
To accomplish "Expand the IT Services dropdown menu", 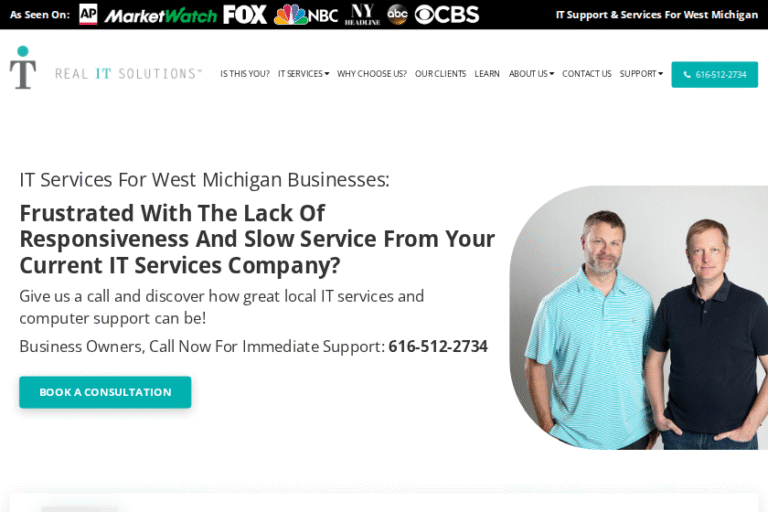I will point(303,73).
